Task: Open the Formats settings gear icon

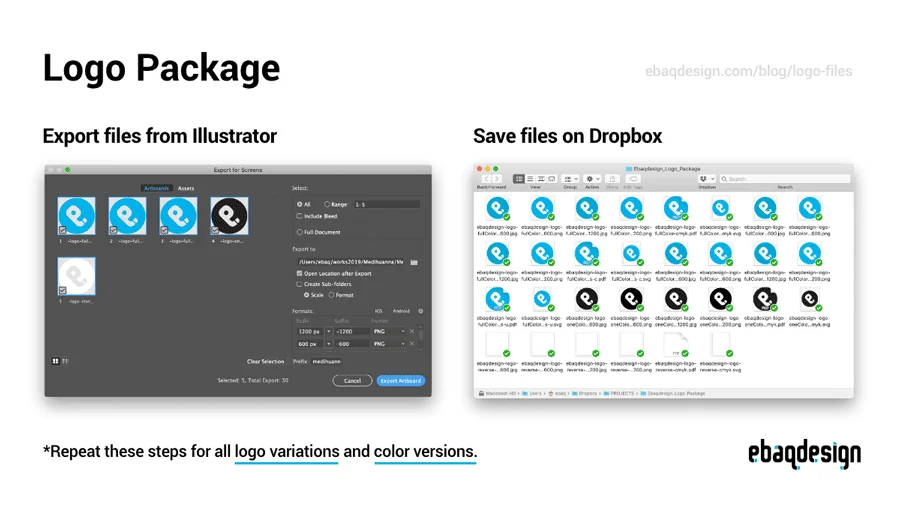Action: coord(421,311)
